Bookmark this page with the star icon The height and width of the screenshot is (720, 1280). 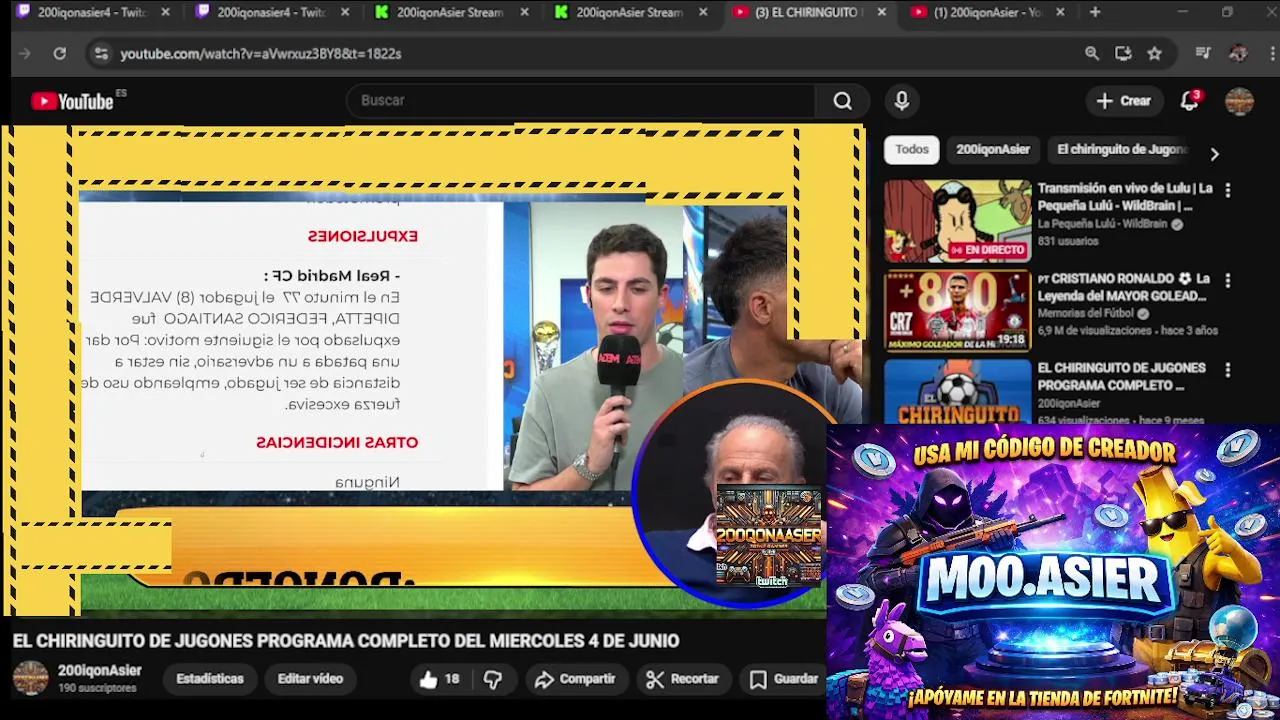click(1155, 54)
